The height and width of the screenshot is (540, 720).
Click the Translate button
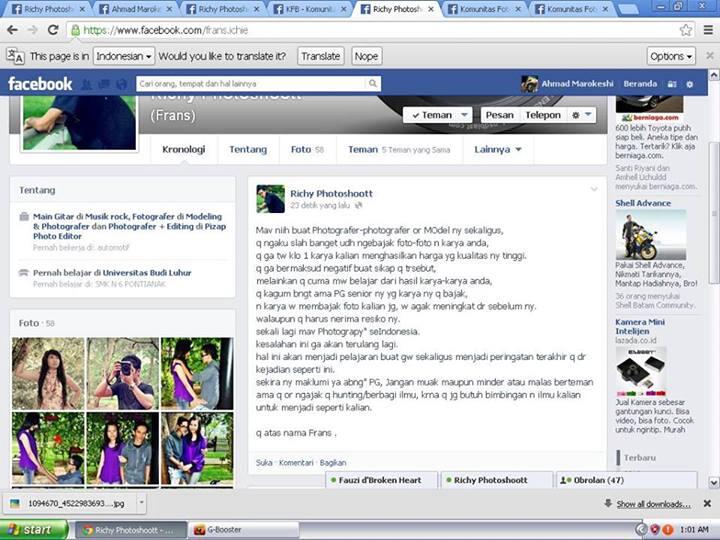(321, 56)
